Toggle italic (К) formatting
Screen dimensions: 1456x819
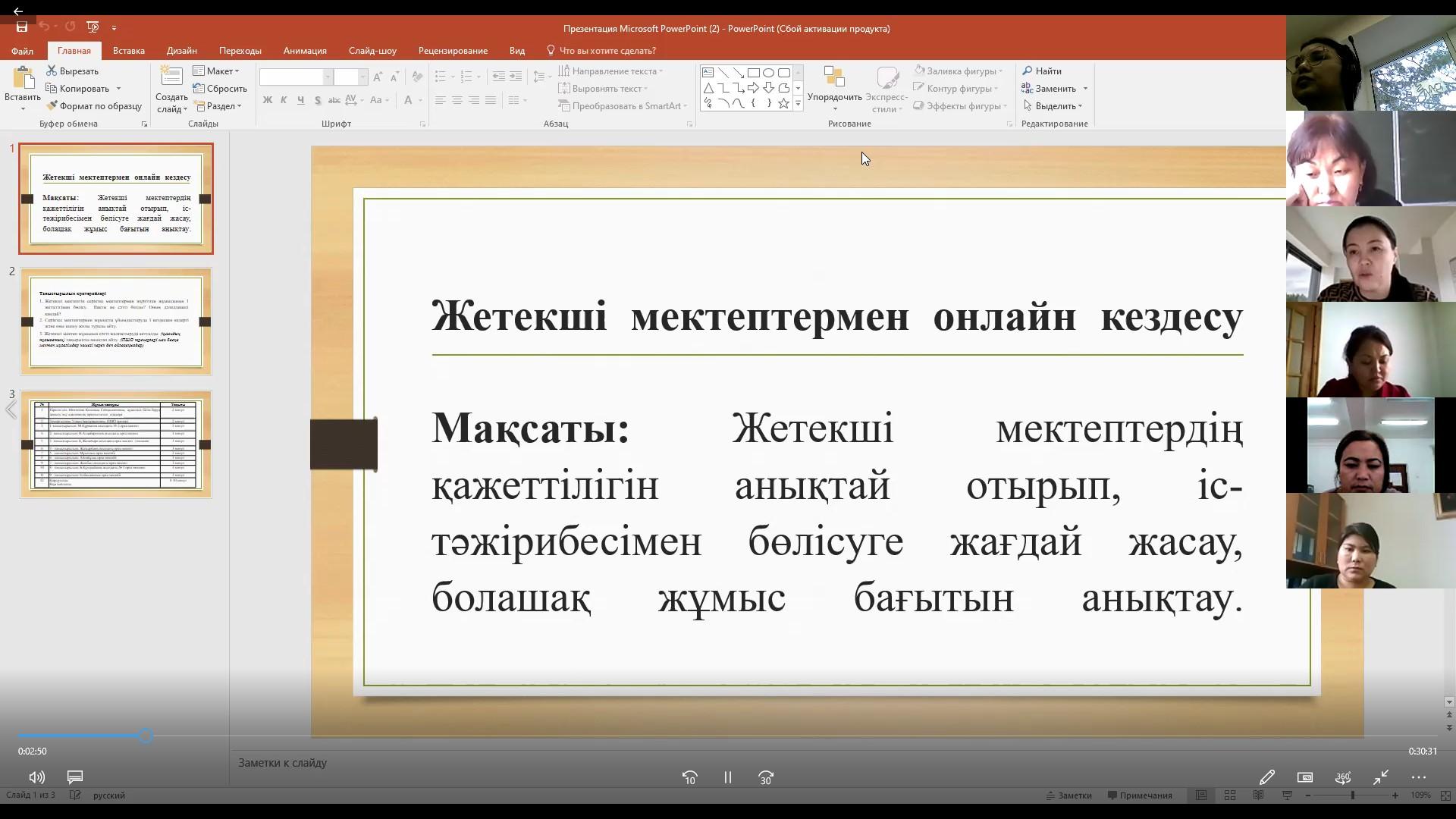[284, 100]
